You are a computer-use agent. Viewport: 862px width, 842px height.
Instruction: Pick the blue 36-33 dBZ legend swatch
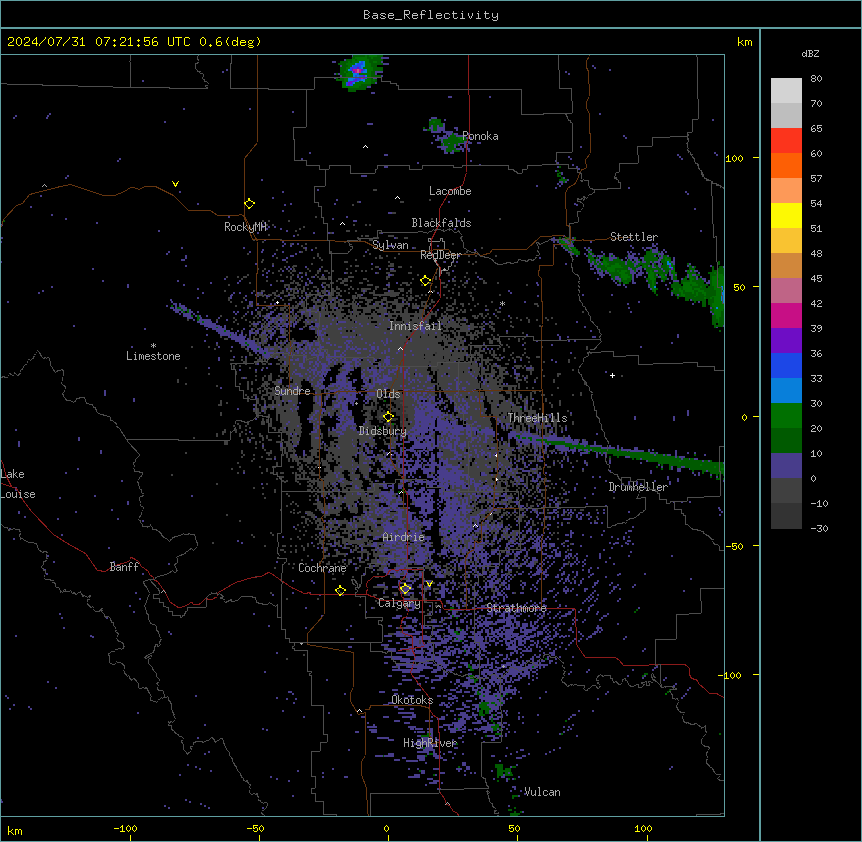tap(786, 365)
